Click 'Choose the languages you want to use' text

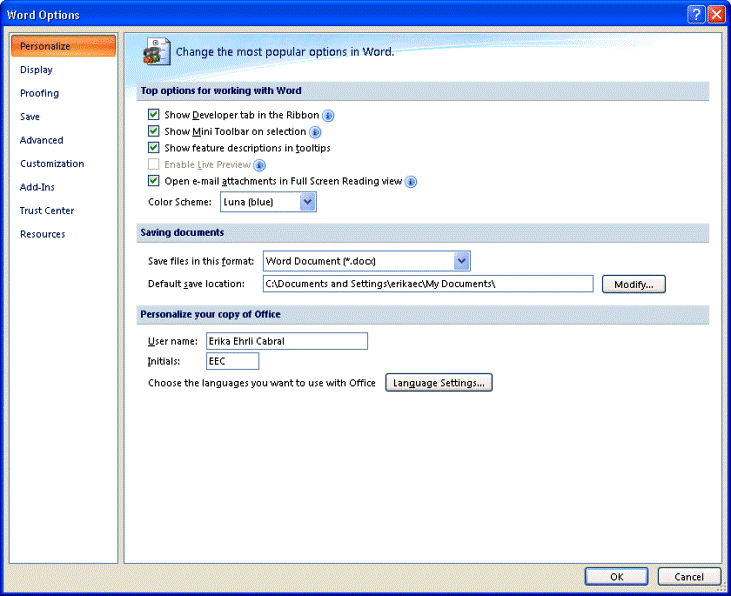click(262, 383)
